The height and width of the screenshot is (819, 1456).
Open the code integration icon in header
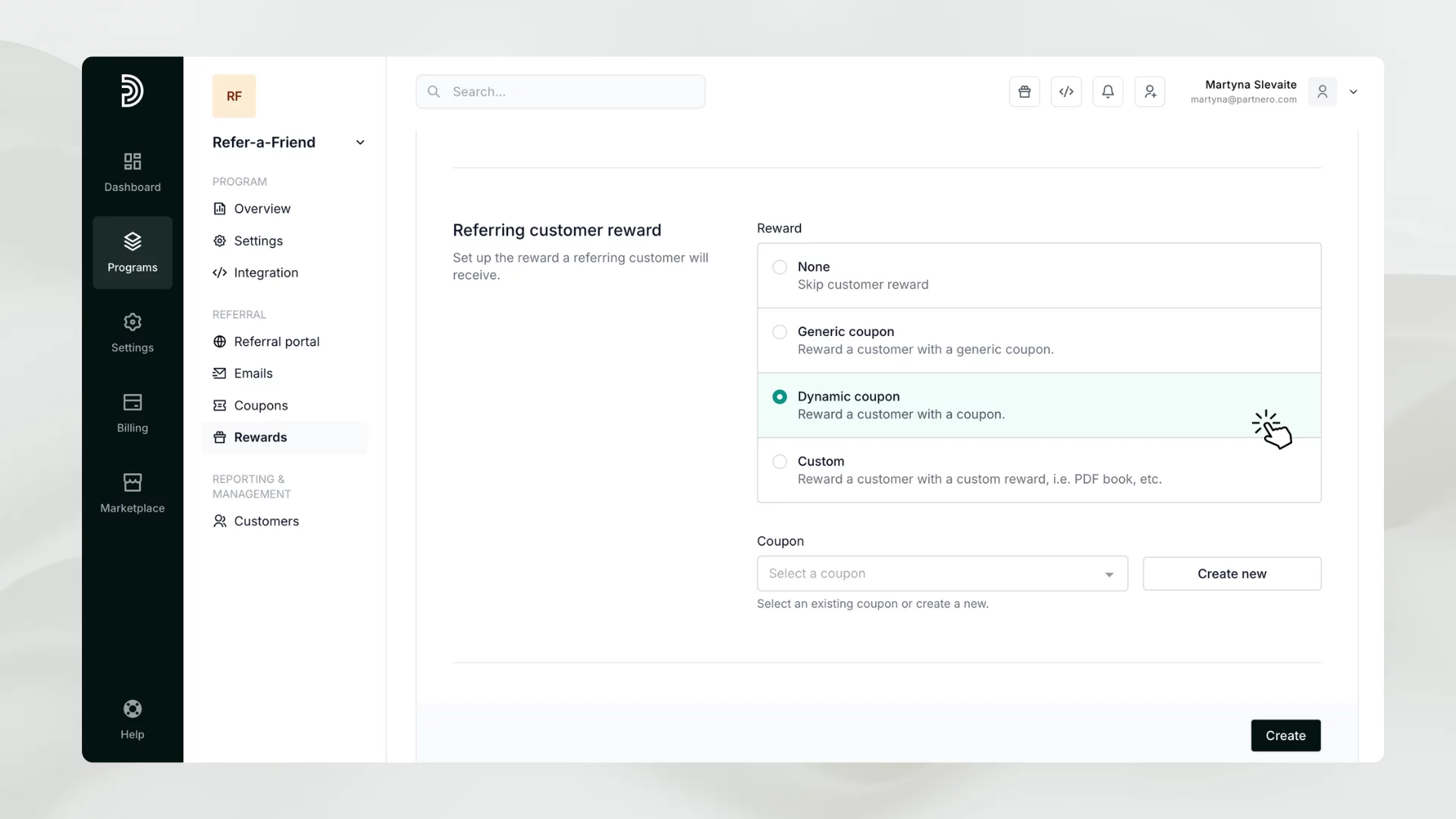point(1066,92)
